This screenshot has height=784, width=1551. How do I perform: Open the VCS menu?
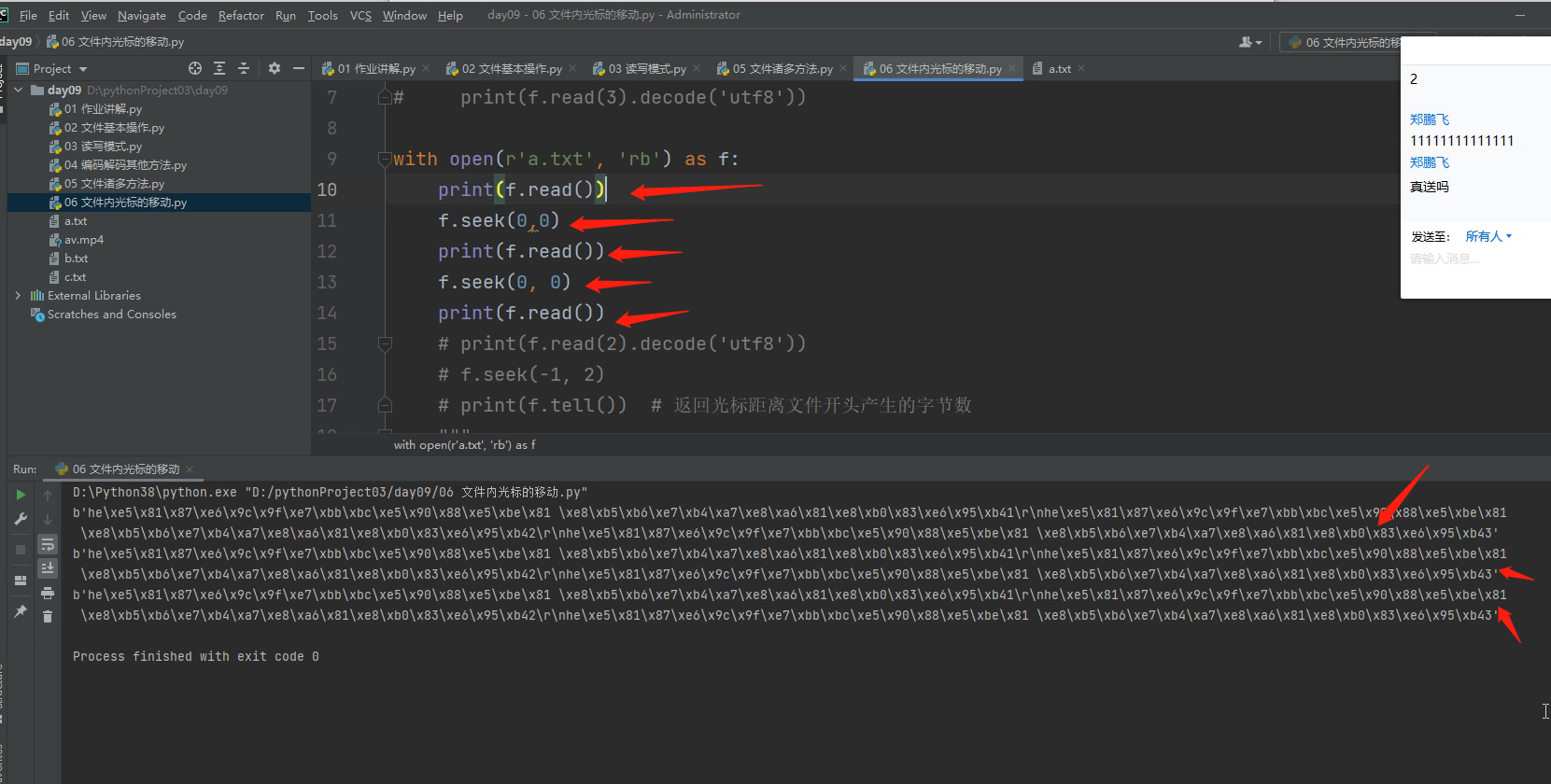360,15
